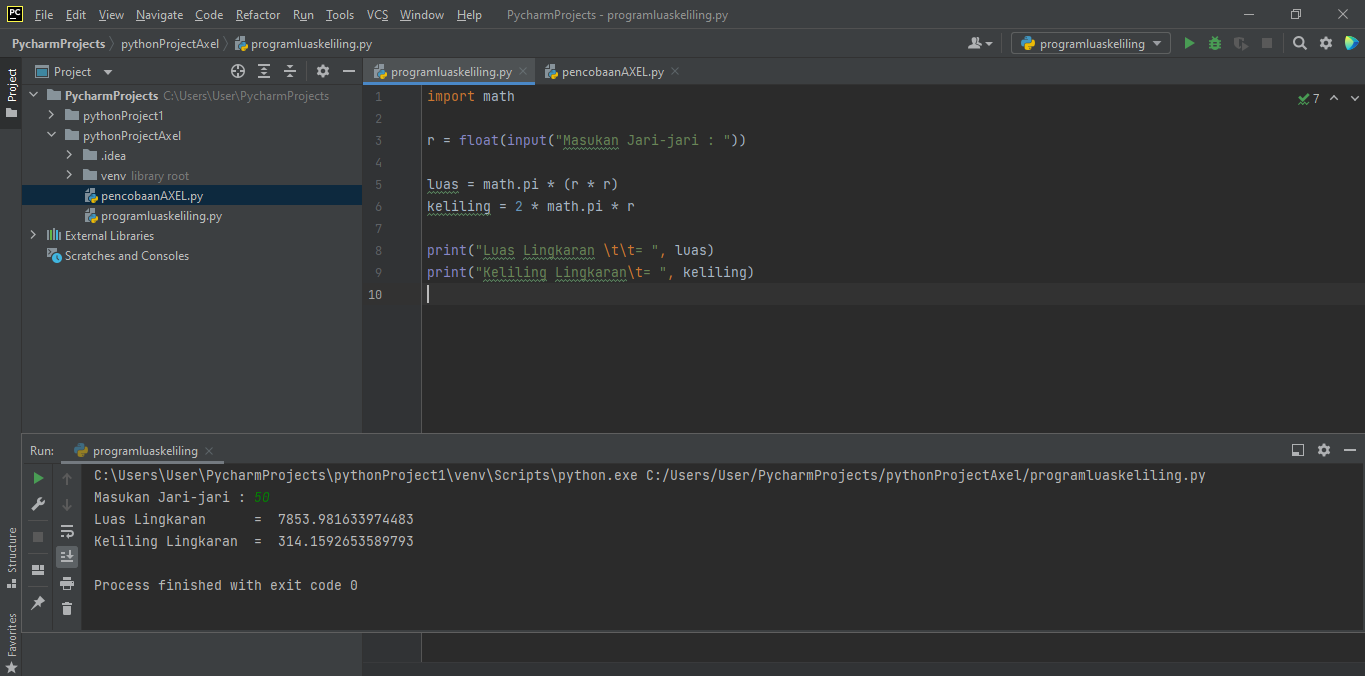Click the Soft-Wrap icon in Run panel
This screenshot has height=676, width=1365.
tap(67, 531)
